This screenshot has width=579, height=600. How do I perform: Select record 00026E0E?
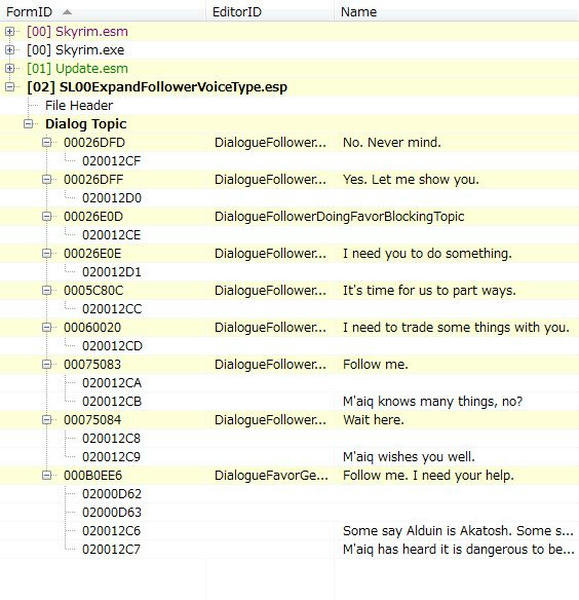pos(92,253)
